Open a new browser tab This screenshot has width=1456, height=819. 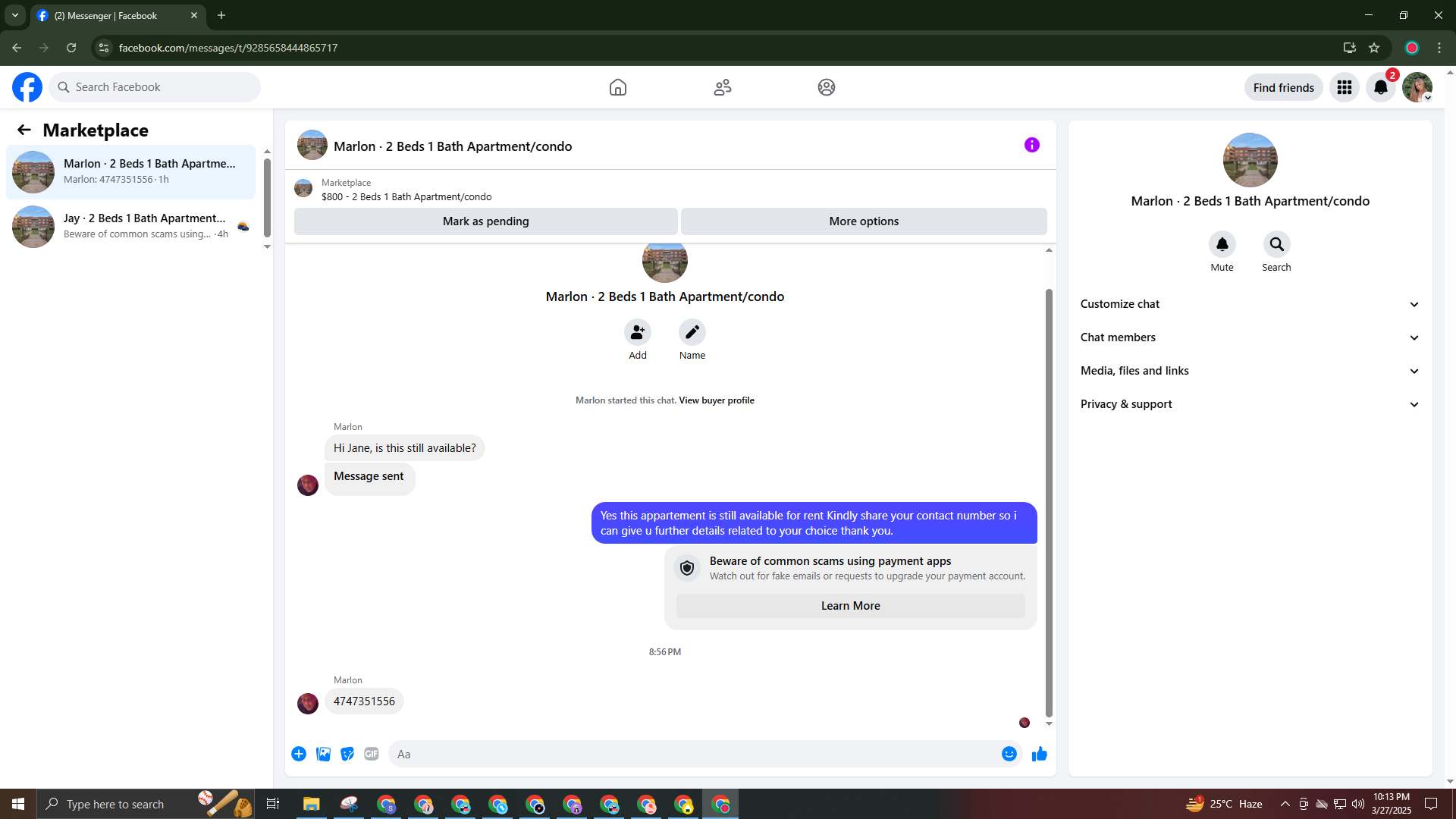tap(221, 15)
